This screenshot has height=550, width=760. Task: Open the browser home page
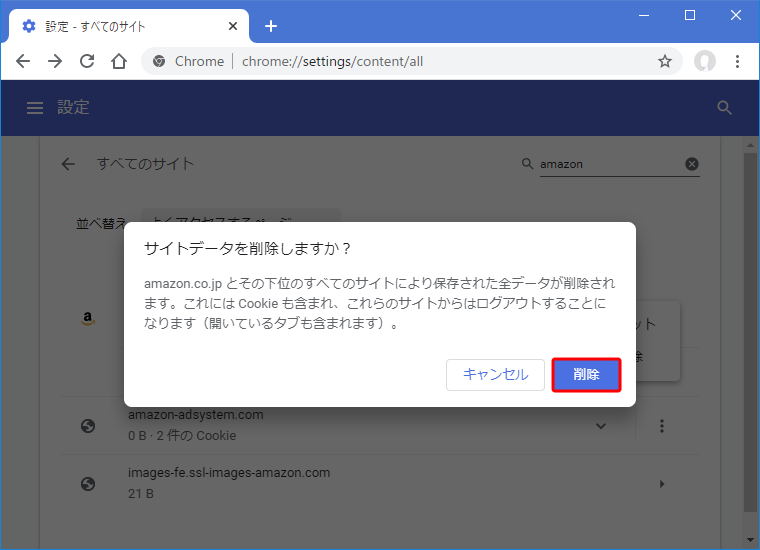[119, 61]
